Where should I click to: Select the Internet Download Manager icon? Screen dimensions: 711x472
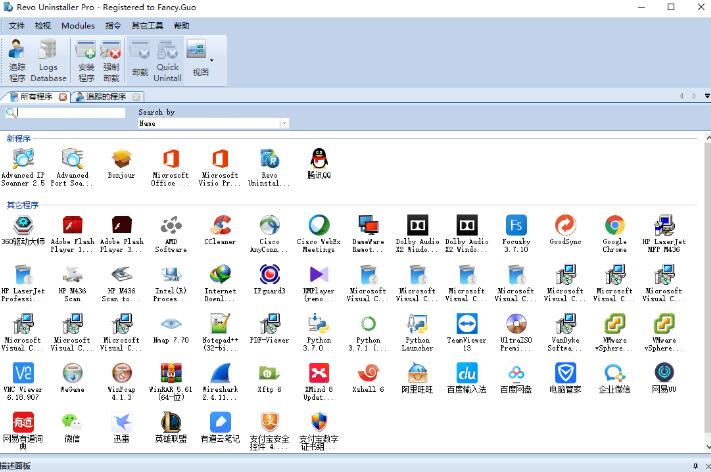click(x=220, y=274)
